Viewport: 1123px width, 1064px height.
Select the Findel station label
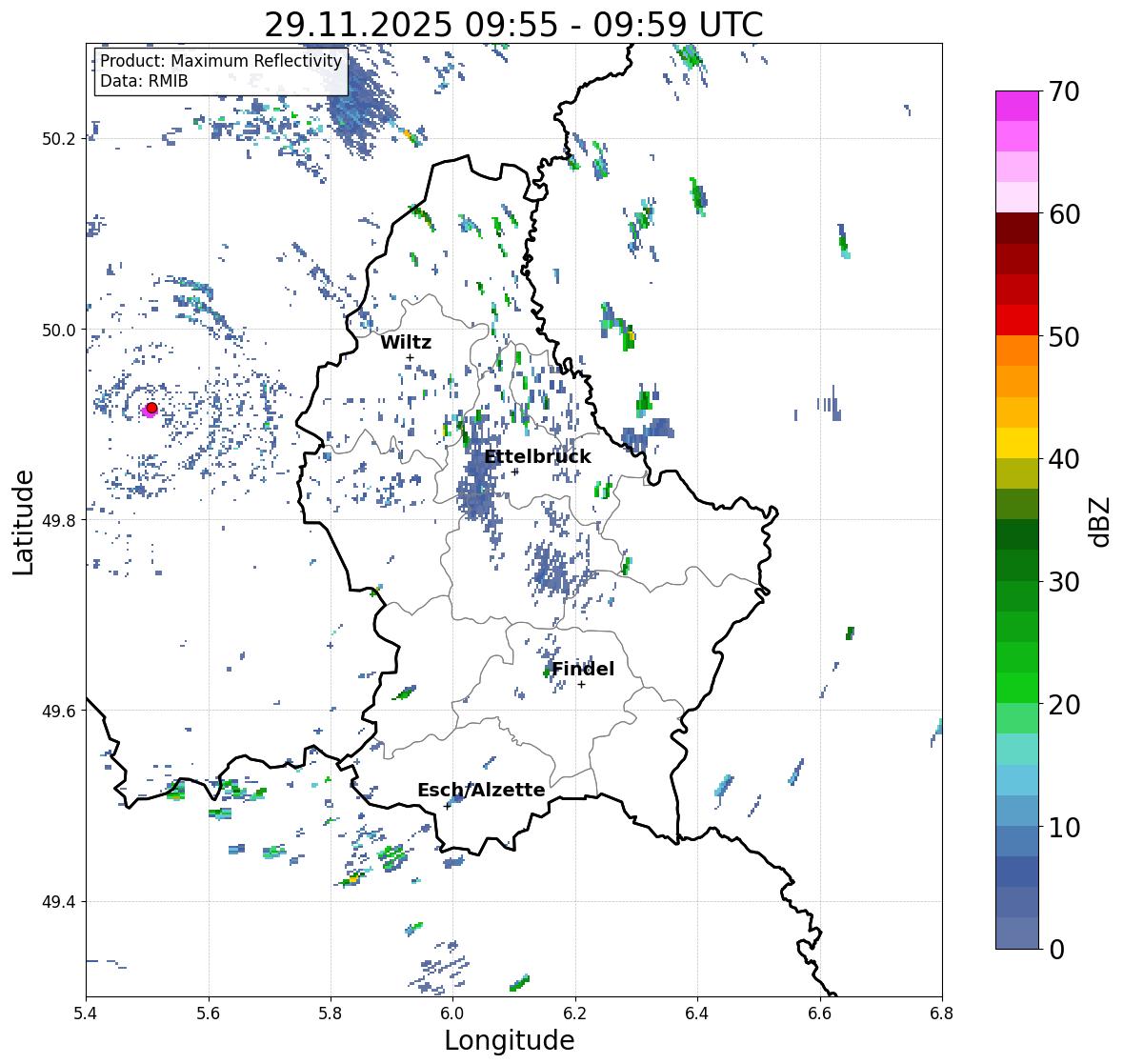point(583,669)
